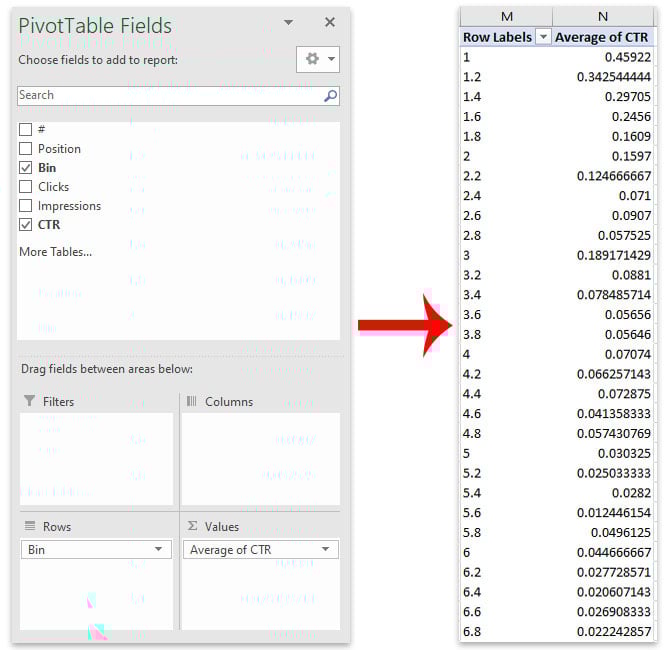Check the Impressions field checkbox
668x650 pixels.
(26, 205)
